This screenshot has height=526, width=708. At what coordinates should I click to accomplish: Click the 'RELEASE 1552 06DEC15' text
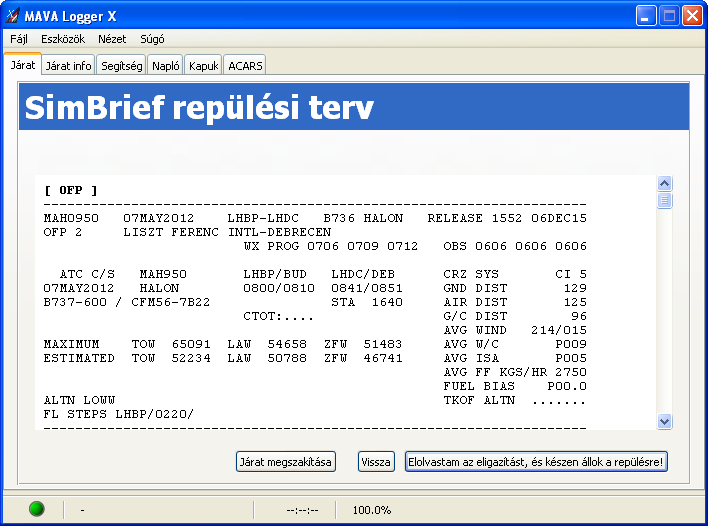pos(507,218)
